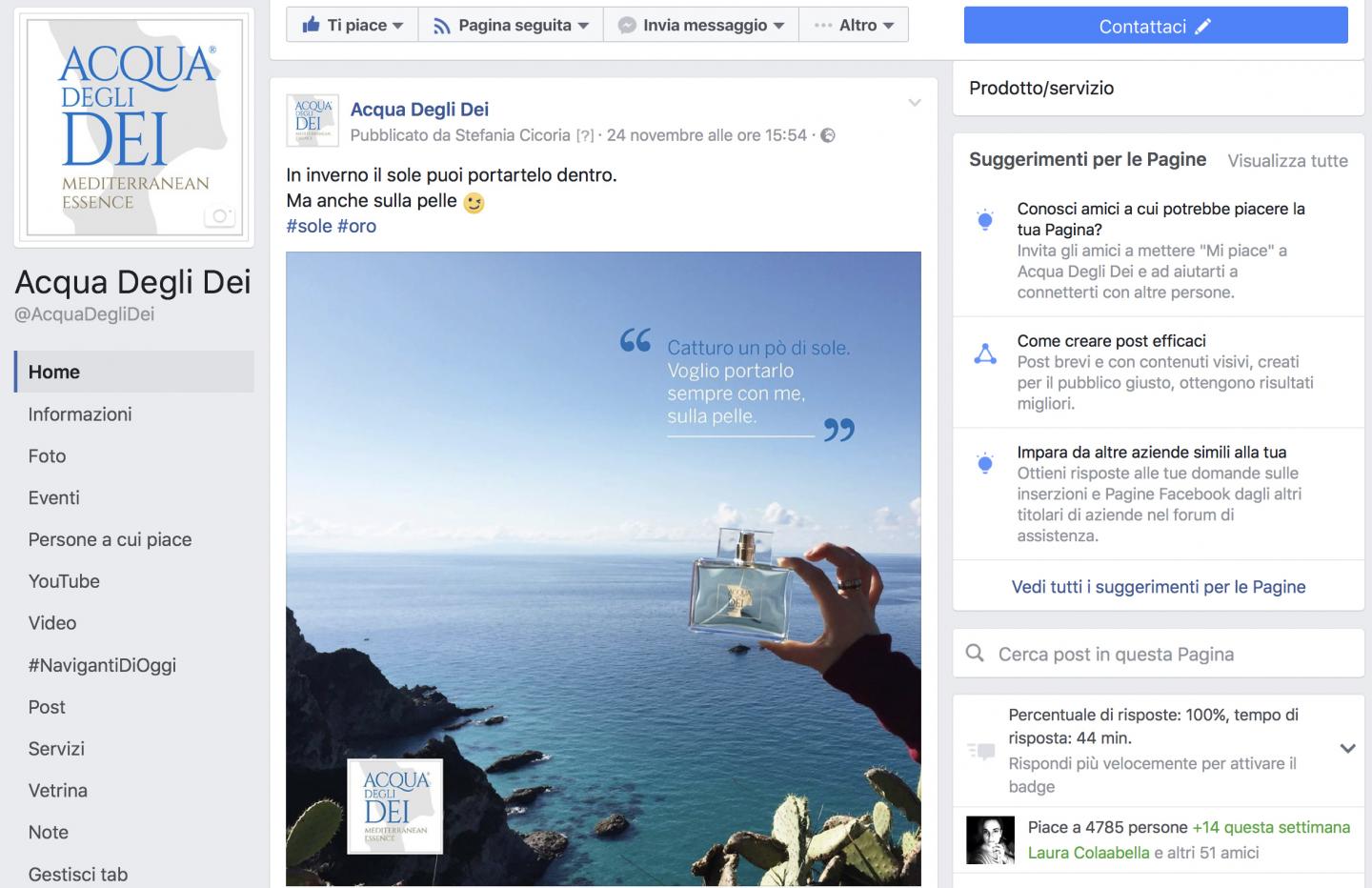Click the chat bubble response rate icon

980,751
